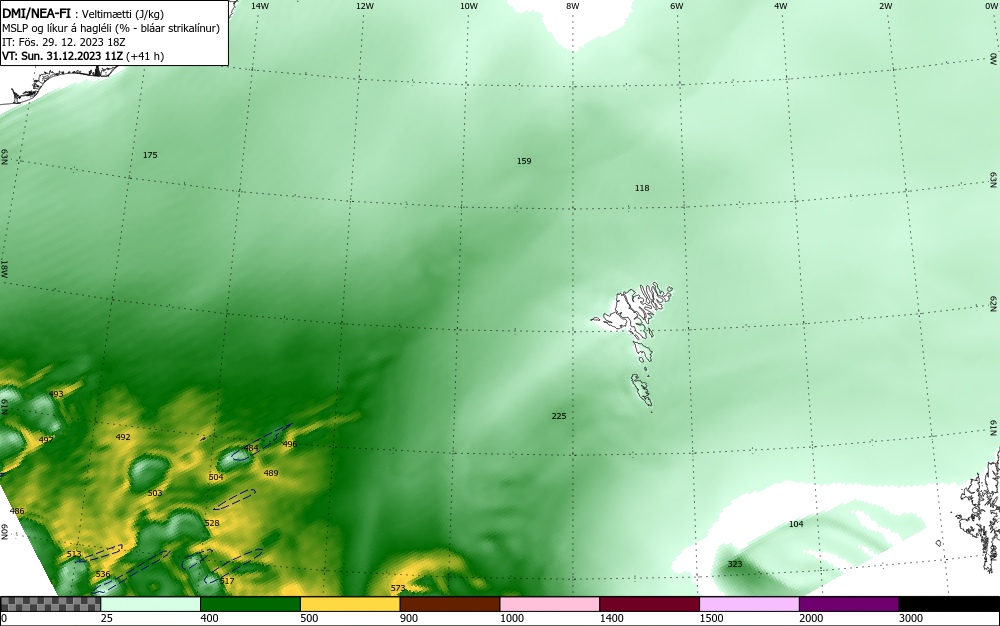Click the 'Veltimætti (J/kg)' label
The width and height of the screenshot is (1000, 626).
pos(123,14)
